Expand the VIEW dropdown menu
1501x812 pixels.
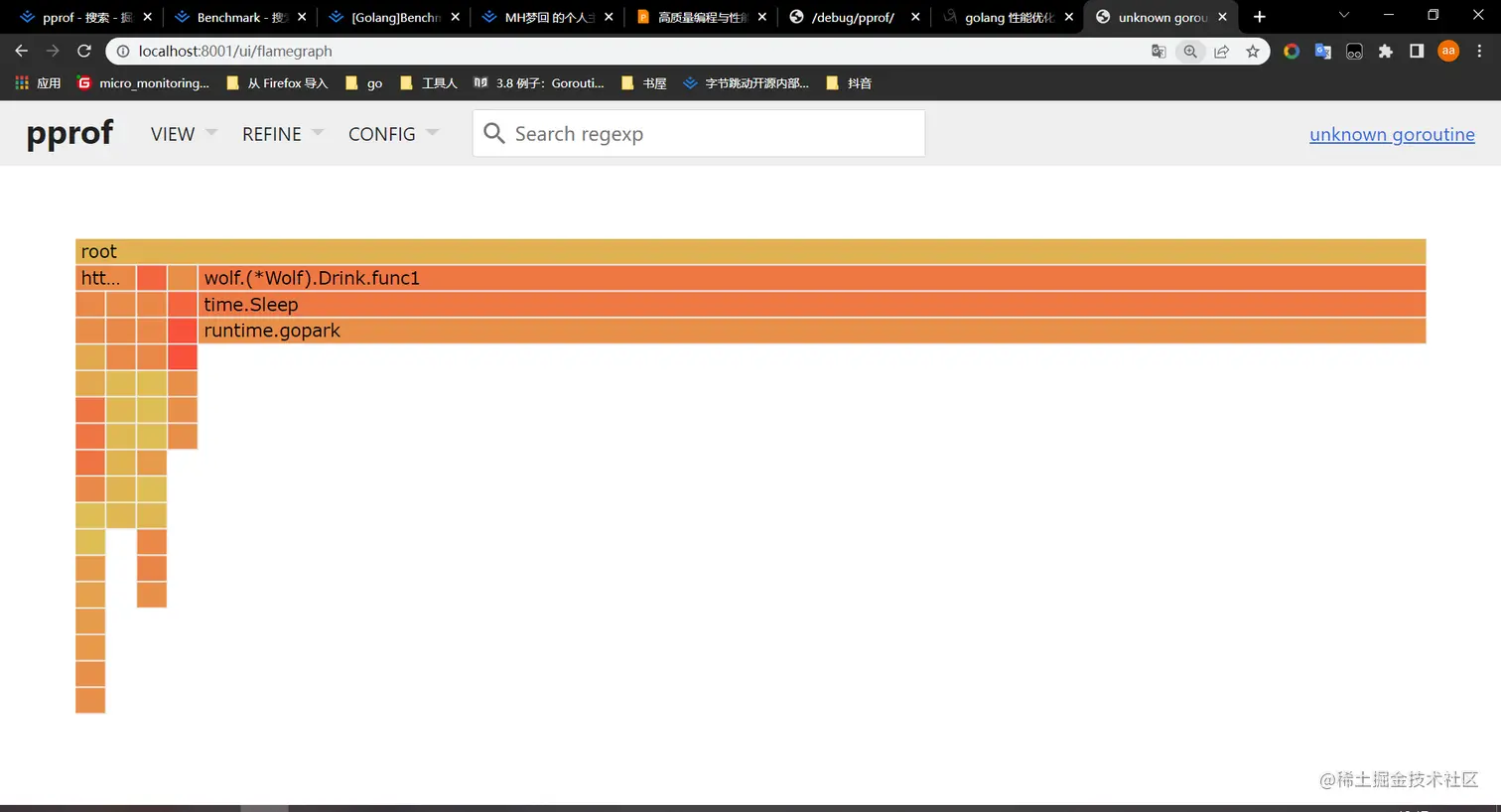pos(184,134)
